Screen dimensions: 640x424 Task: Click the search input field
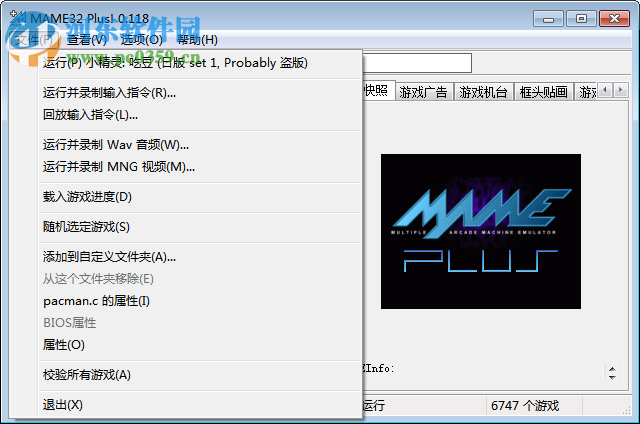[417, 63]
